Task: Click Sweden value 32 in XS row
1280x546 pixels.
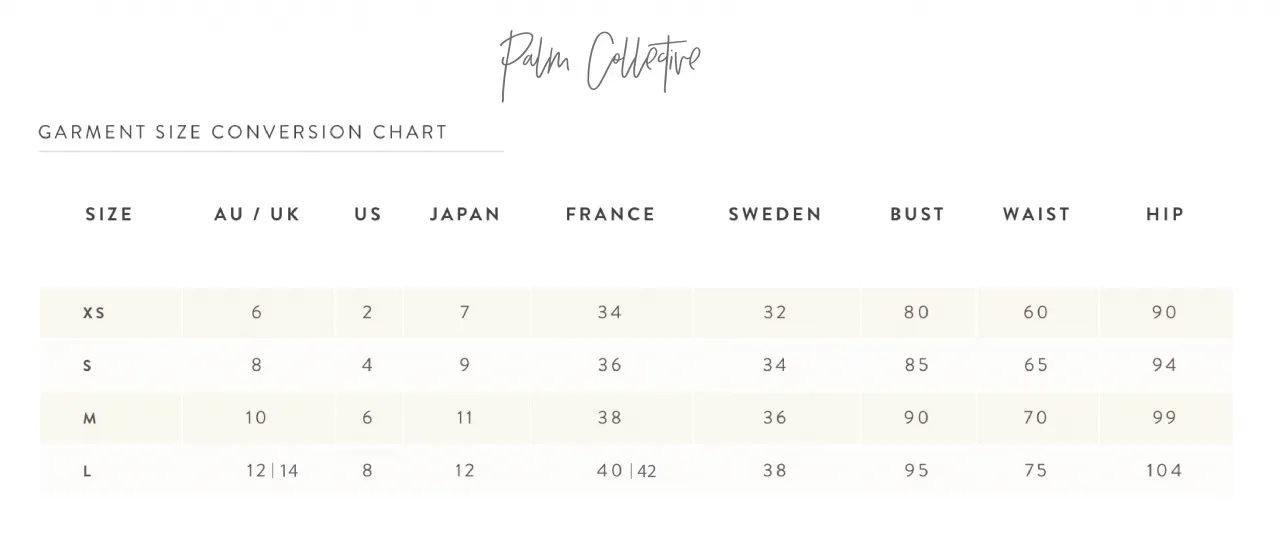Action: coord(775,312)
